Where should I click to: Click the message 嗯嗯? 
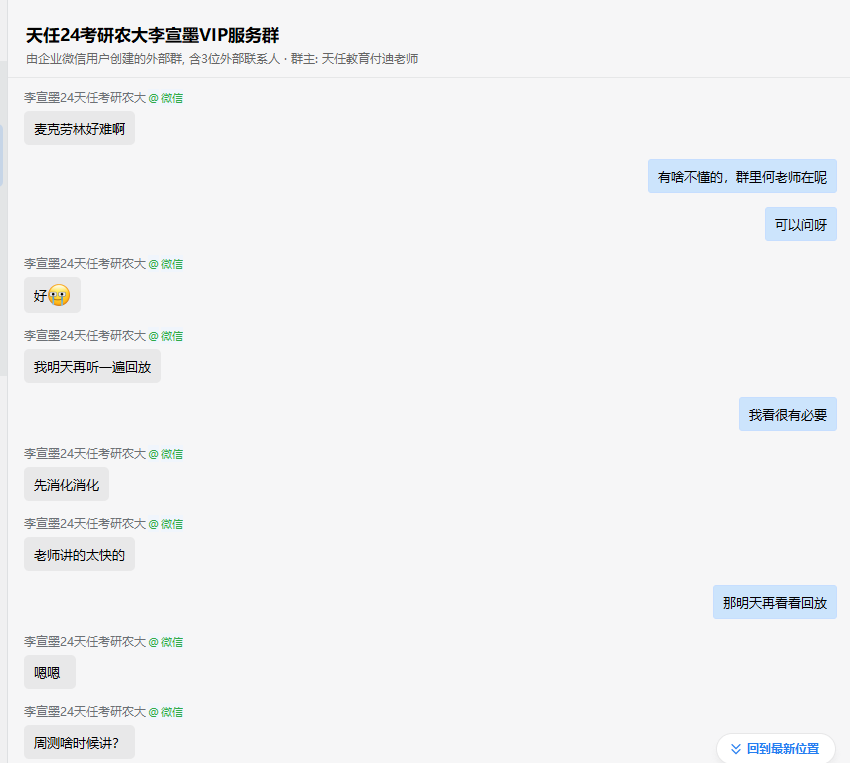[x=50, y=673]
